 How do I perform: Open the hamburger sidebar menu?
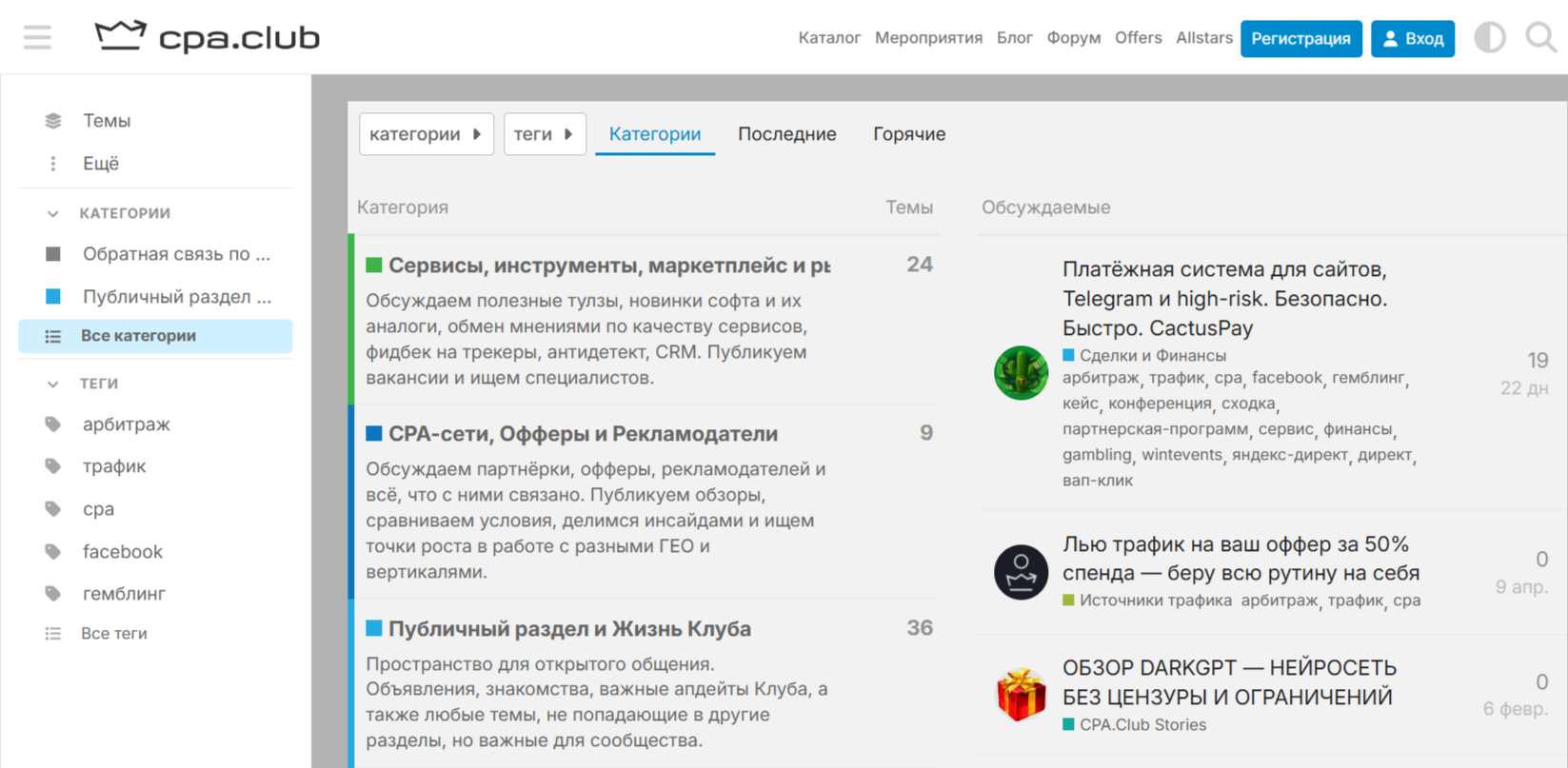click(x=37, y=38)
